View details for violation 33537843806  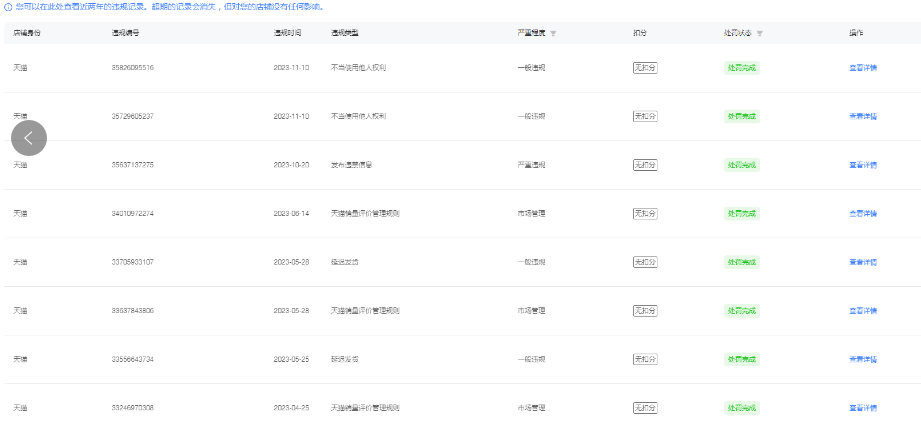[x=862, y=311]
